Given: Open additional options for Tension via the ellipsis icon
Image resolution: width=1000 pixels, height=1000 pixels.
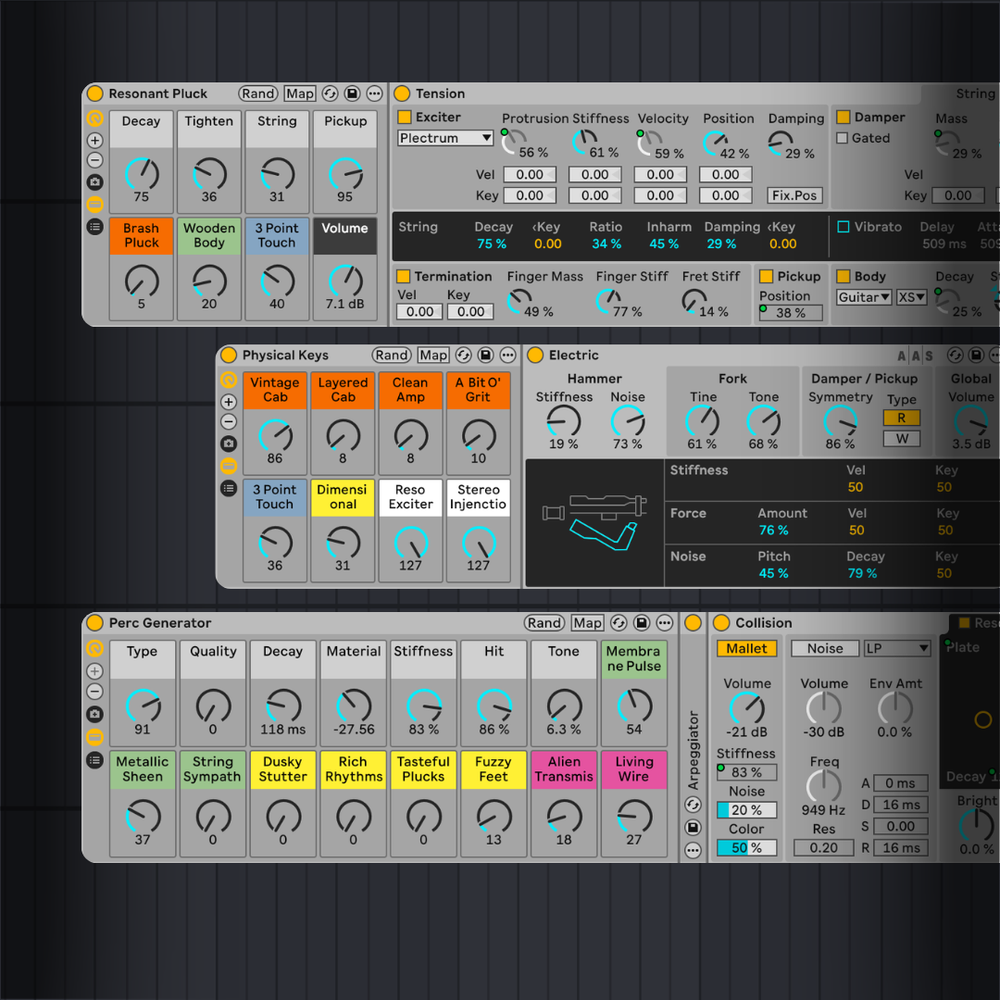Looking at the screenshot, I should (995, 93).
